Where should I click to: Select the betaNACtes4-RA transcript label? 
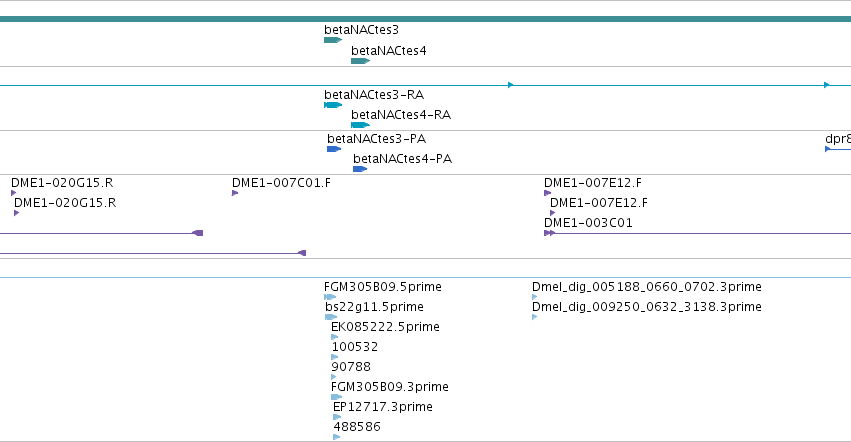click(x=401, y=115)
